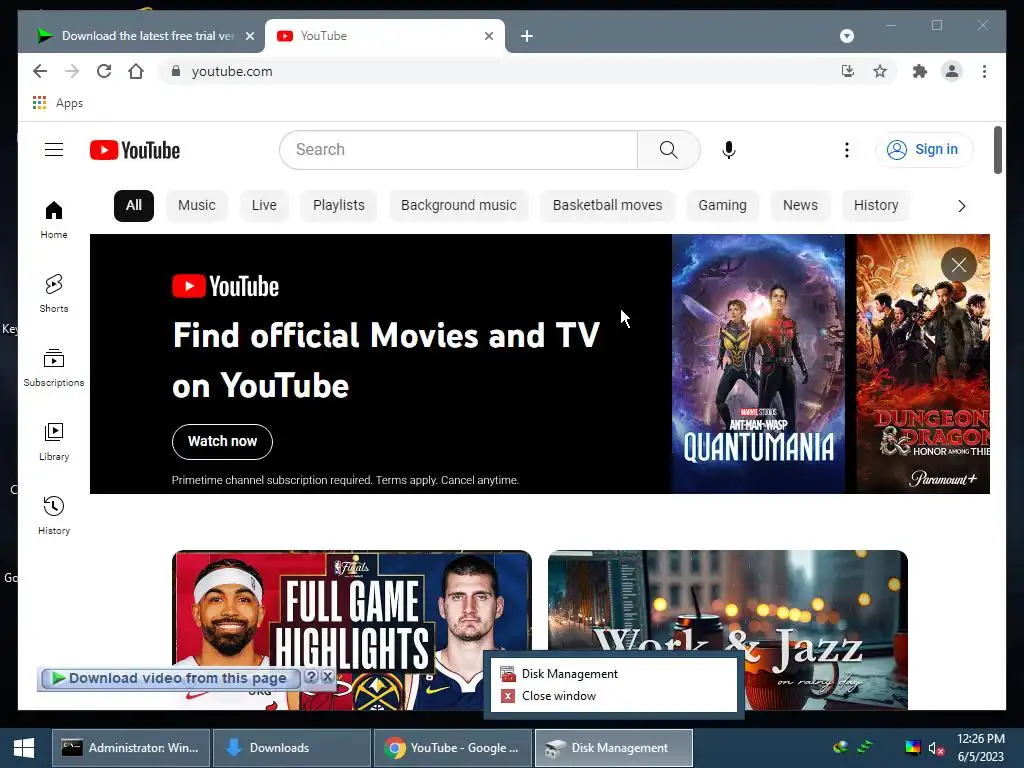Bookmark this page with the star icon
Screen dimensions: 1024x768
pyautogui.click(x=880, y=71)
